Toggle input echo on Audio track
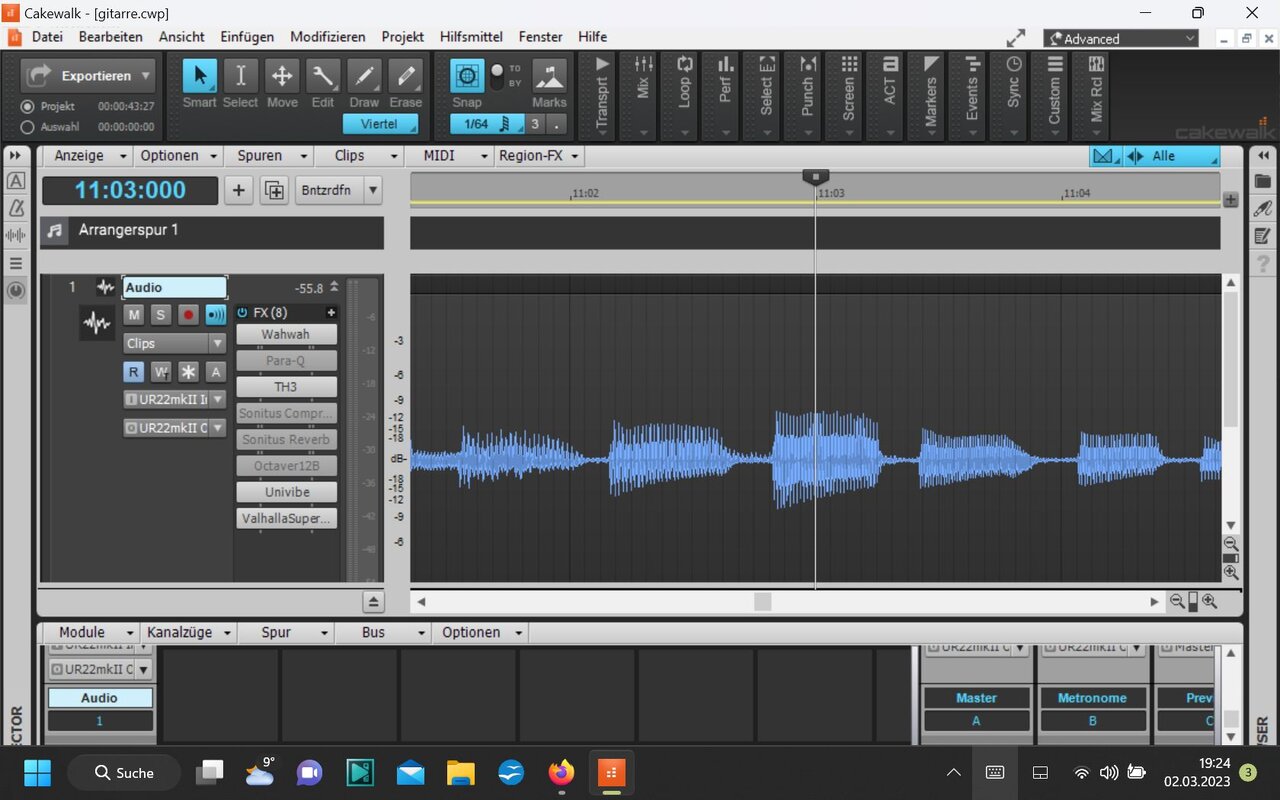 215,315
